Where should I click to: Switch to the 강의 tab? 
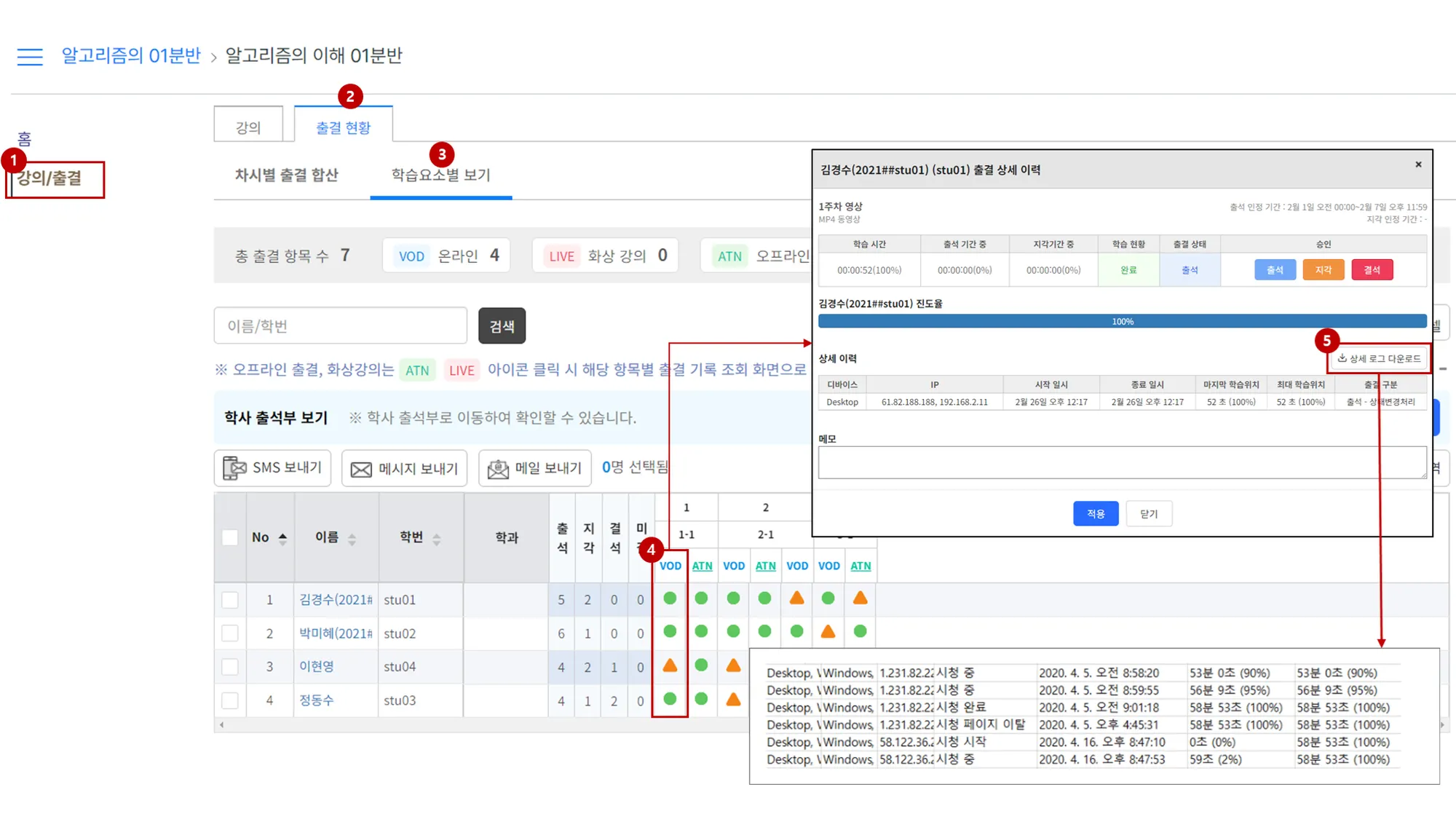pos(248,127)
